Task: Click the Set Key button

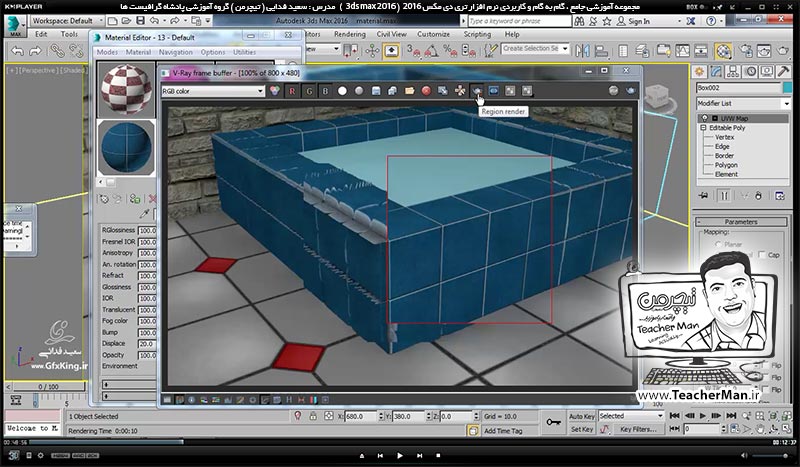Action: [x=582, y=429]
